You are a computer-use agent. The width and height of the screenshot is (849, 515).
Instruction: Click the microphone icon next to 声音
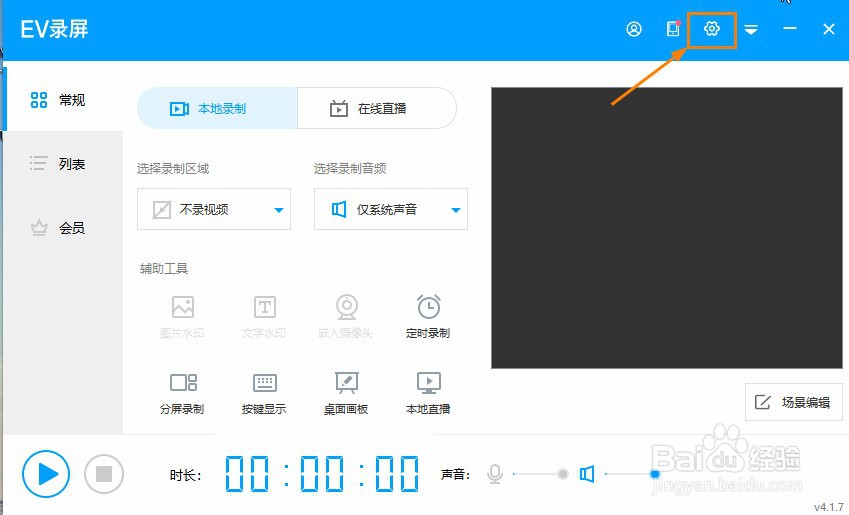point(494,474)
